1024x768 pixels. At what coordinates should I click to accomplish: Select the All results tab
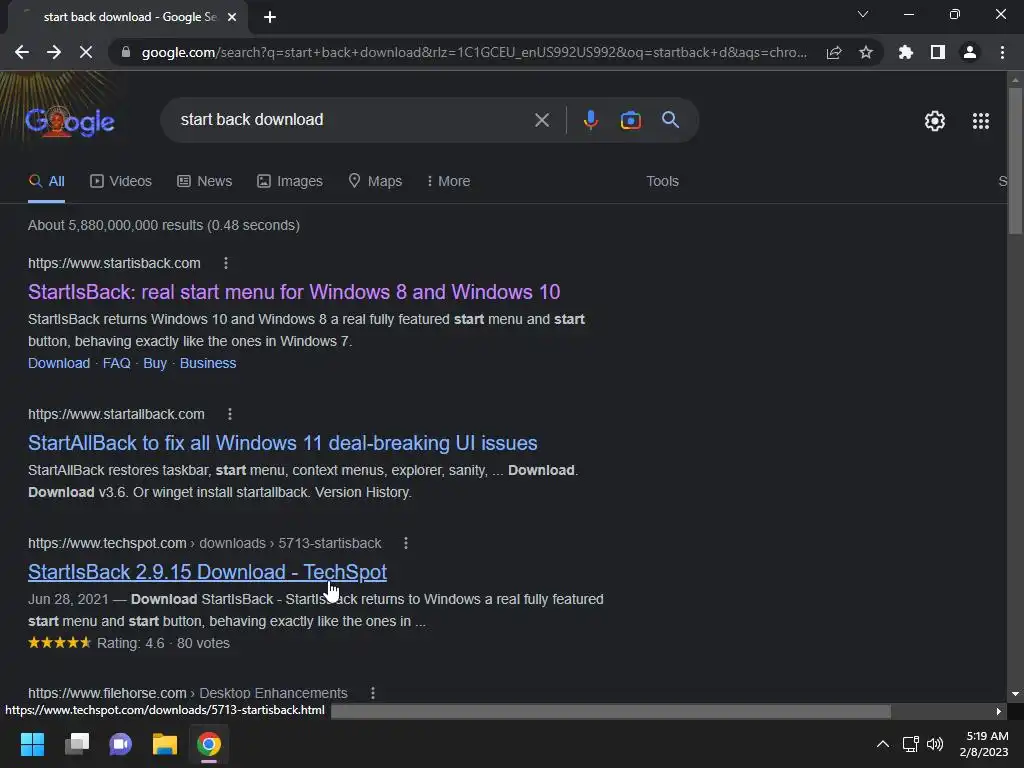[46, 182]
